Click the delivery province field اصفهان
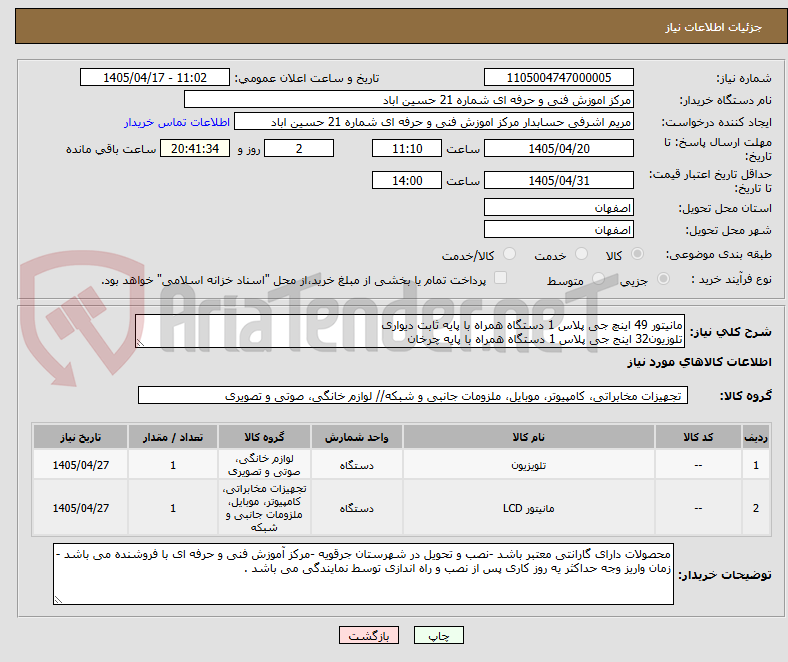 (x=558, y=207)
